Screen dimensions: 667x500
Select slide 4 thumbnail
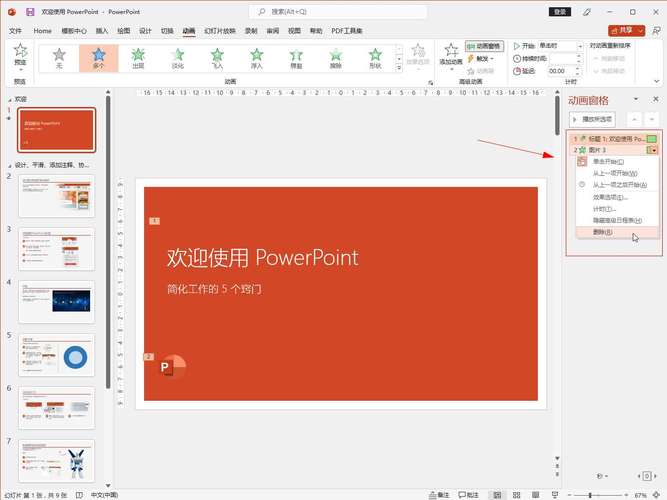57,302
